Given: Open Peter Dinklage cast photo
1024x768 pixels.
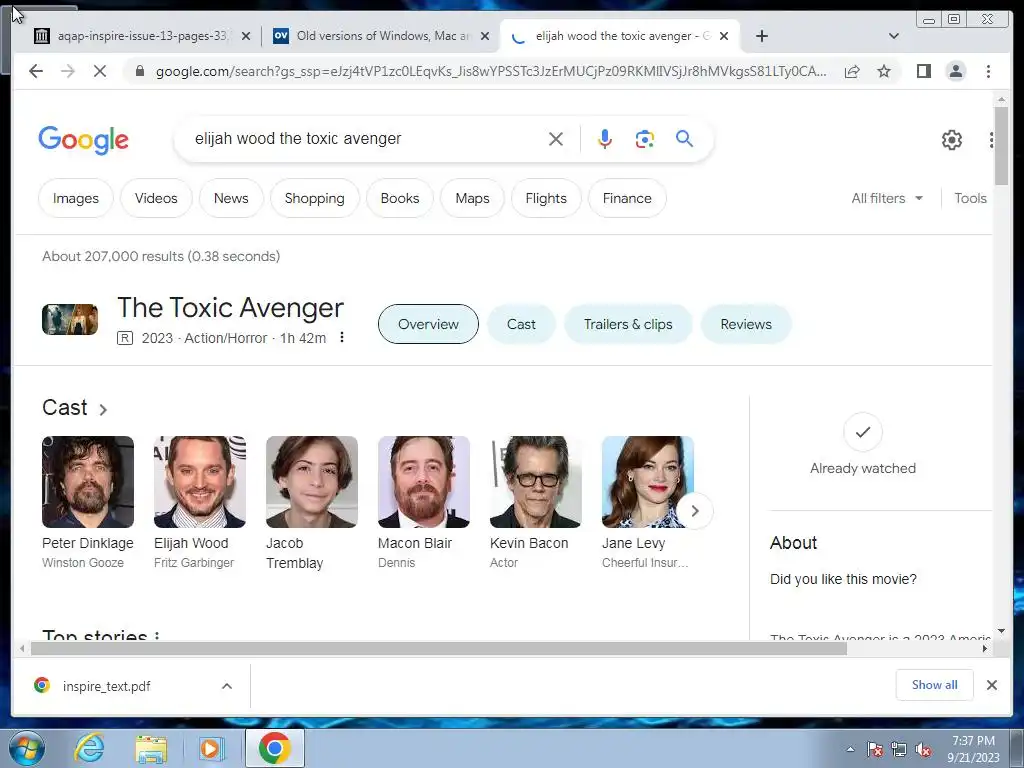Looking at the screenshot, I should click(x=88, y=482).
